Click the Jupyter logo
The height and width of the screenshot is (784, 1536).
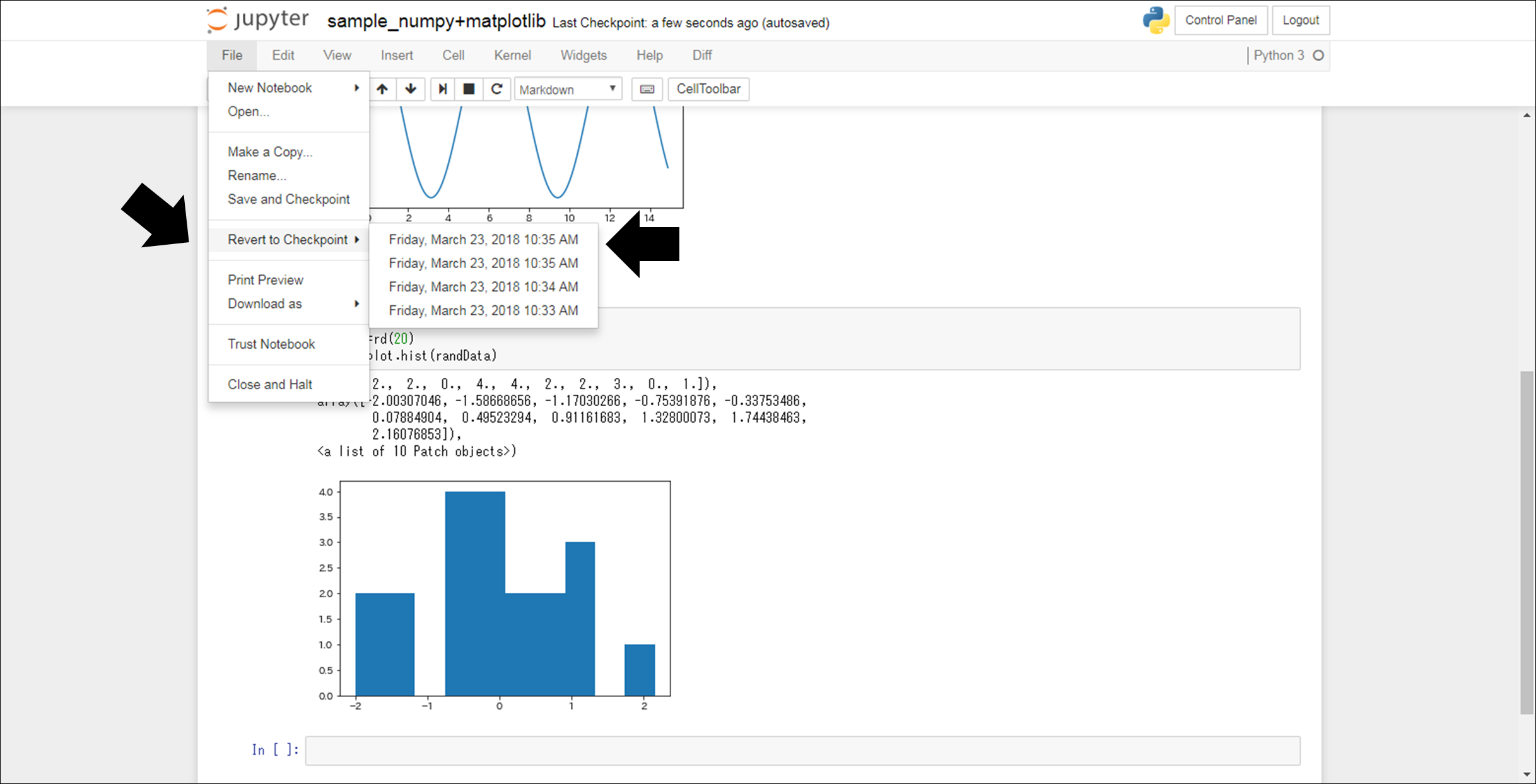click(258, 20)
